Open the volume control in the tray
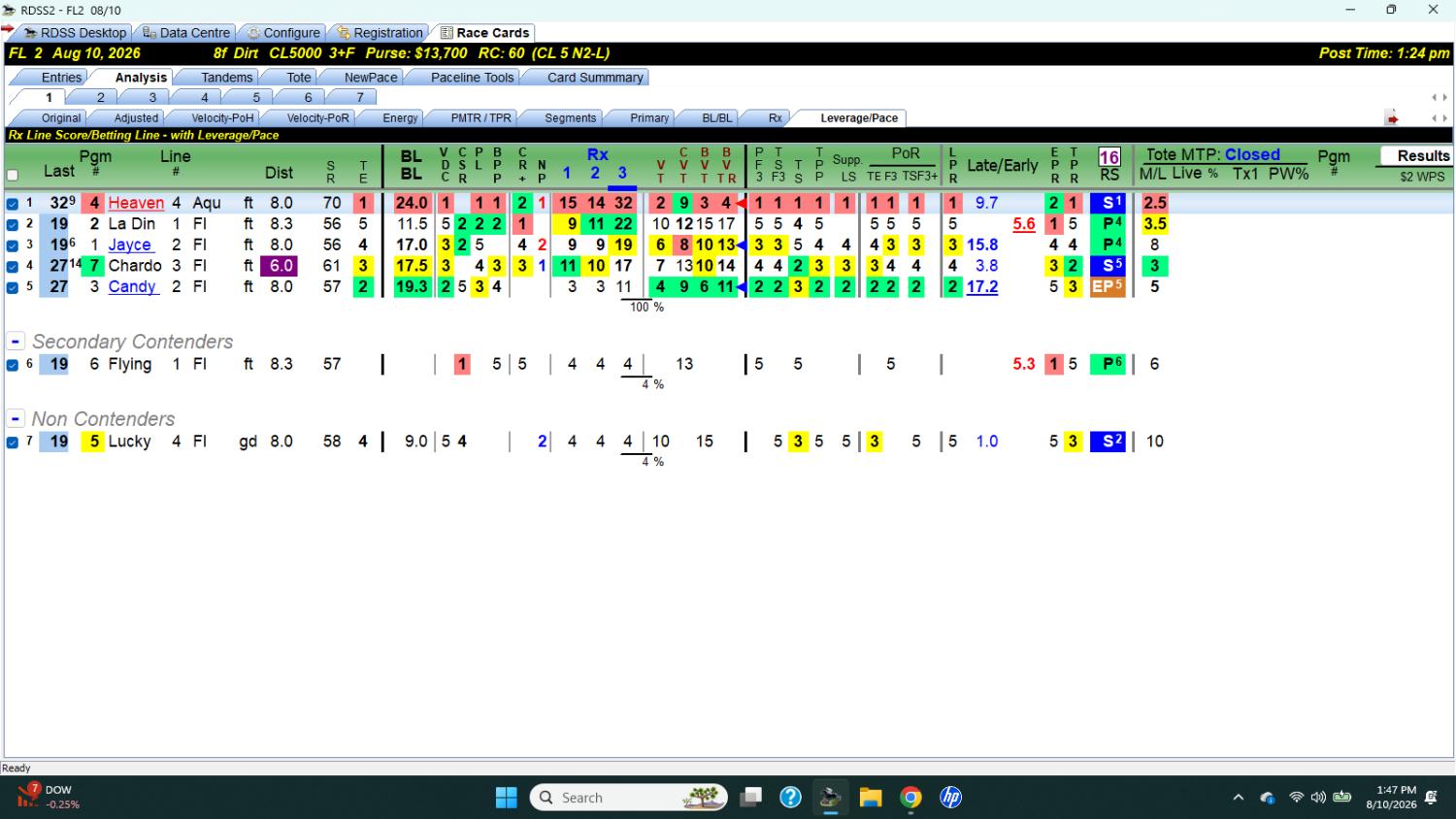The height and width of the screenshot is (819, 1456). click(x=1318, y=798)
